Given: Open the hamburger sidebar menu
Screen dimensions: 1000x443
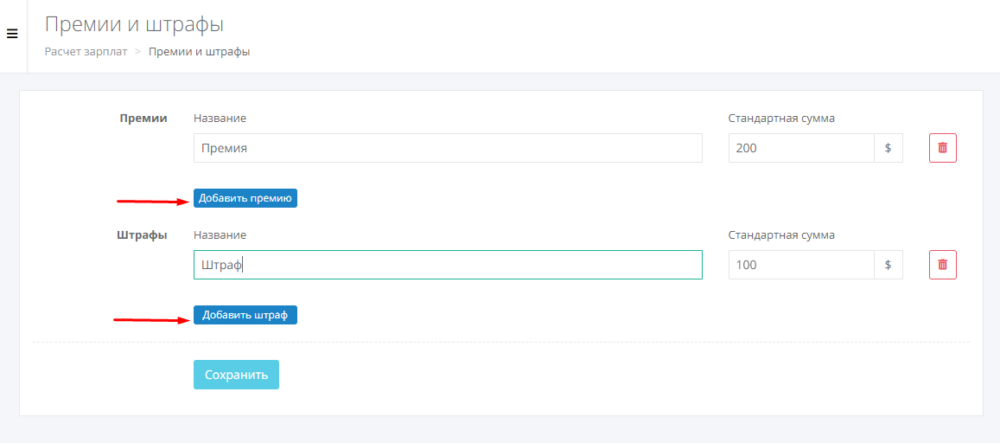Looking at the screenshot, I should tap(12, 34).
